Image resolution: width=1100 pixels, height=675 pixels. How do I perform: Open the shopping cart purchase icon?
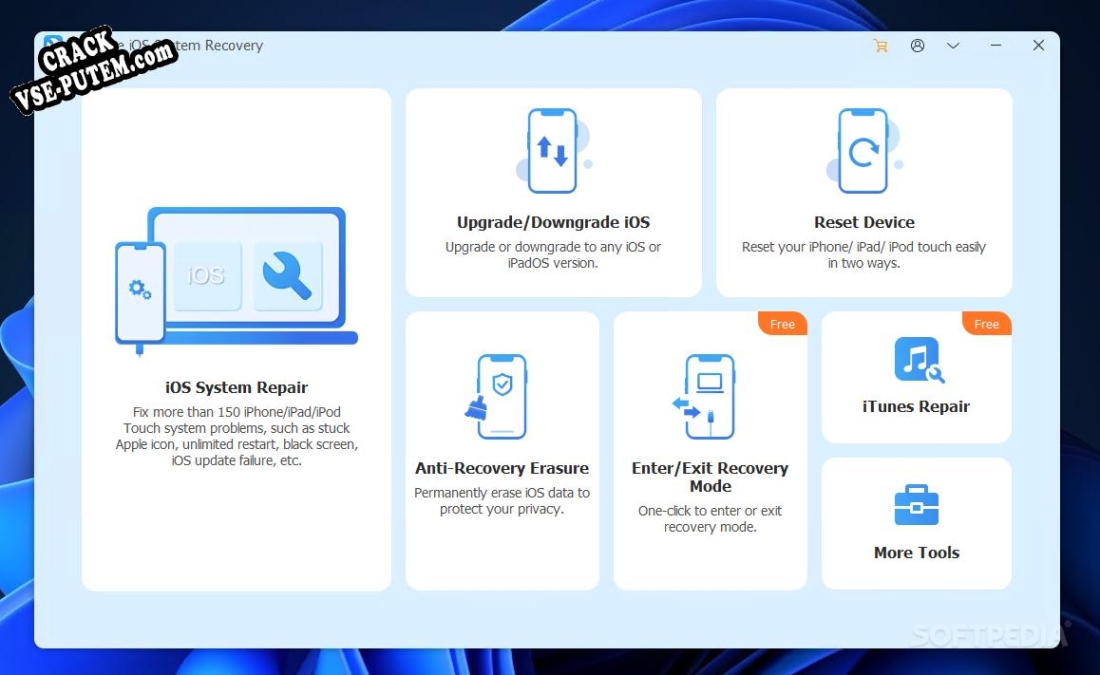880,46
